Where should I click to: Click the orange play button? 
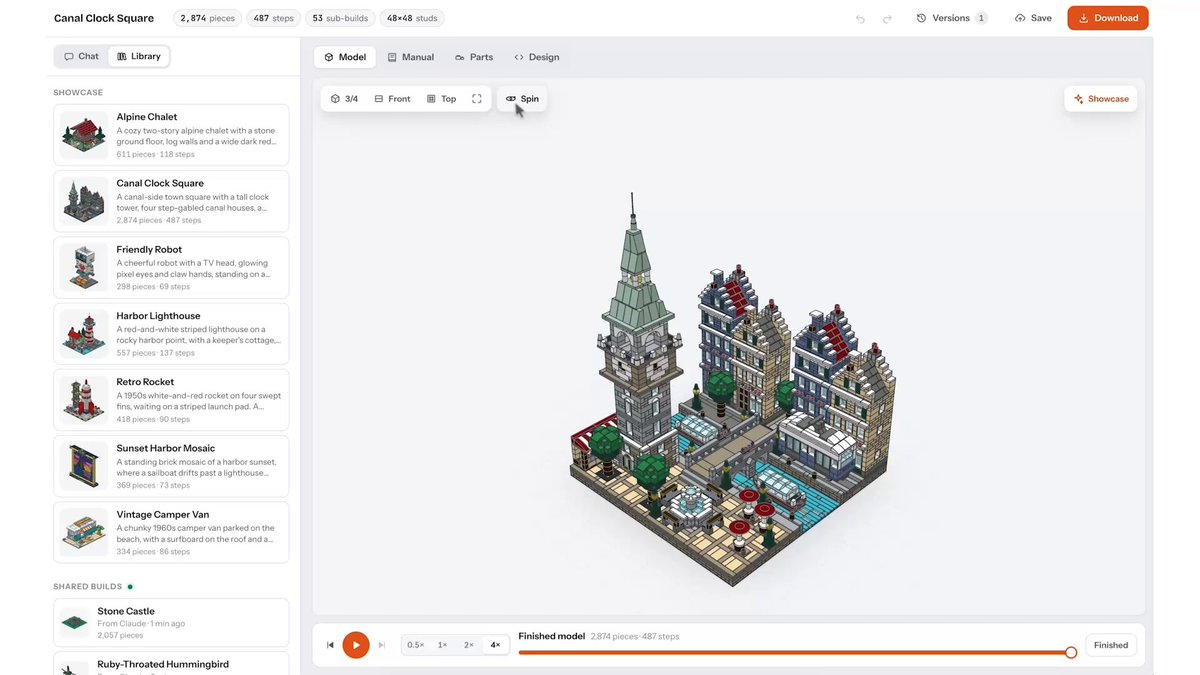pyautogui.click(x=356, y=645)
